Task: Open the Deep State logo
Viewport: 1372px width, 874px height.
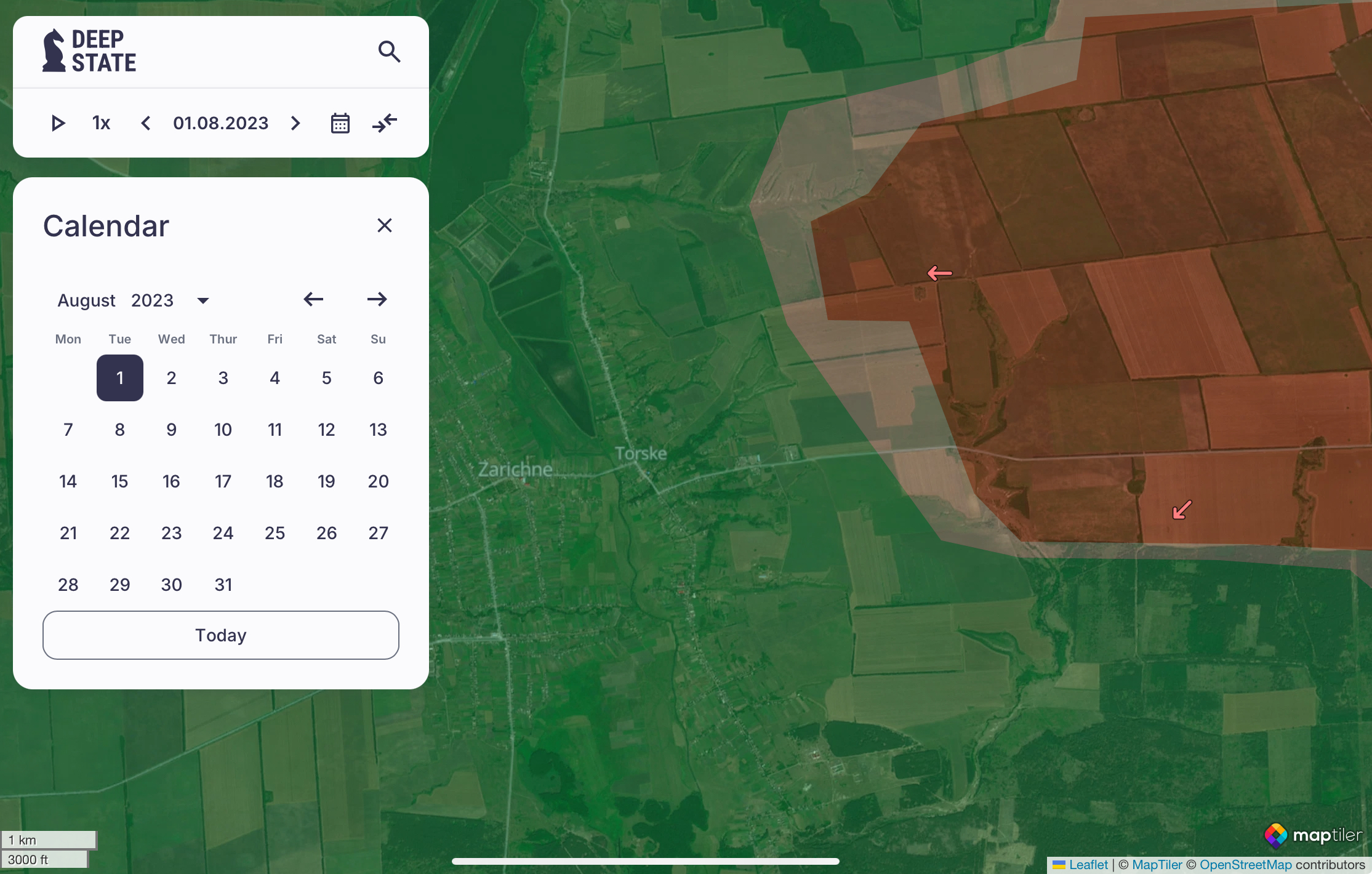Action: tap(89, 51)
